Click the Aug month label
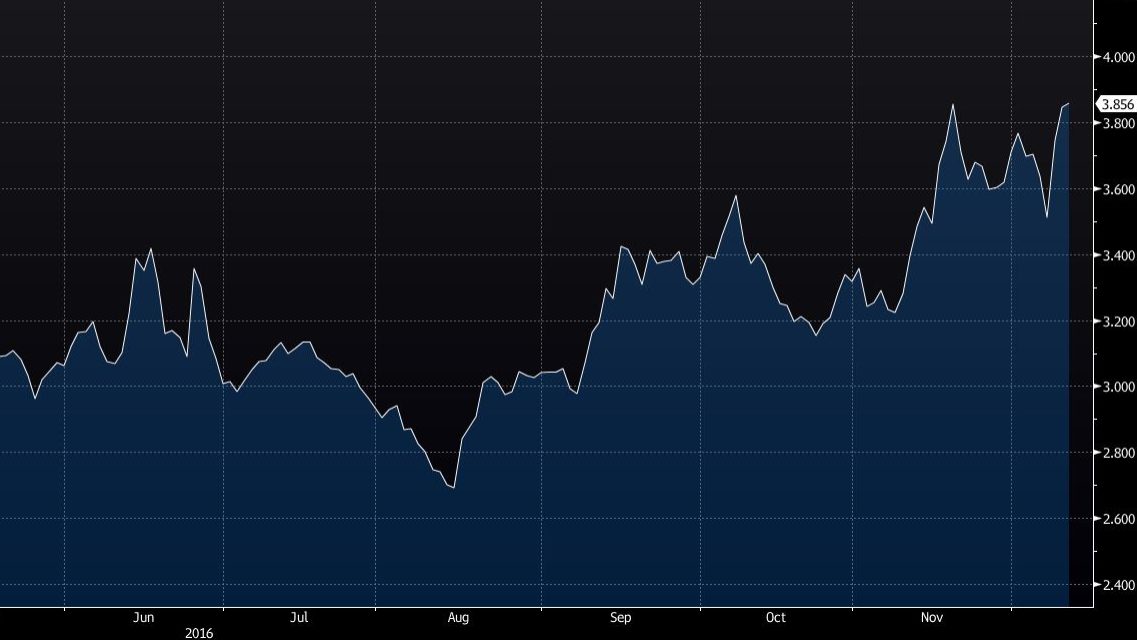The image size is (1137, 640). pos(458,618)
